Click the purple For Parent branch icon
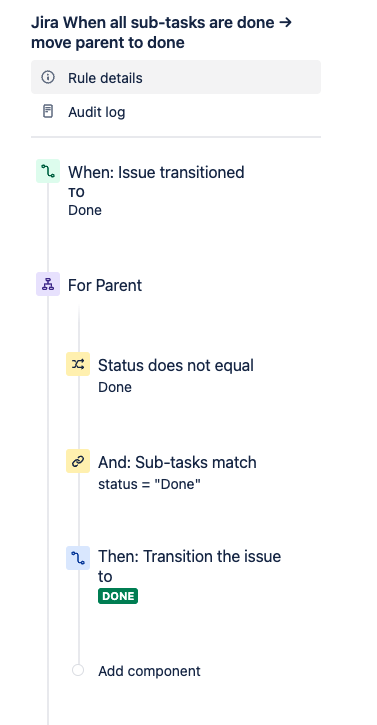This screenshot has height=725, width=377. (x=48, y=284)
